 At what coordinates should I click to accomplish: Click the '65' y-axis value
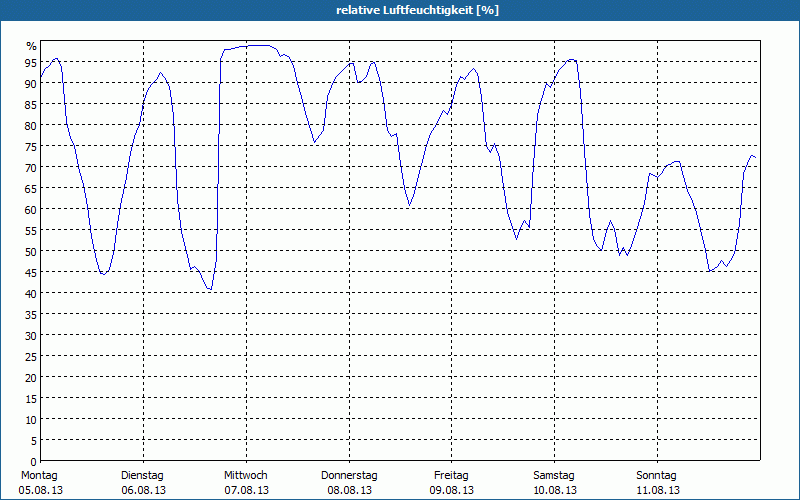[31, 189]
